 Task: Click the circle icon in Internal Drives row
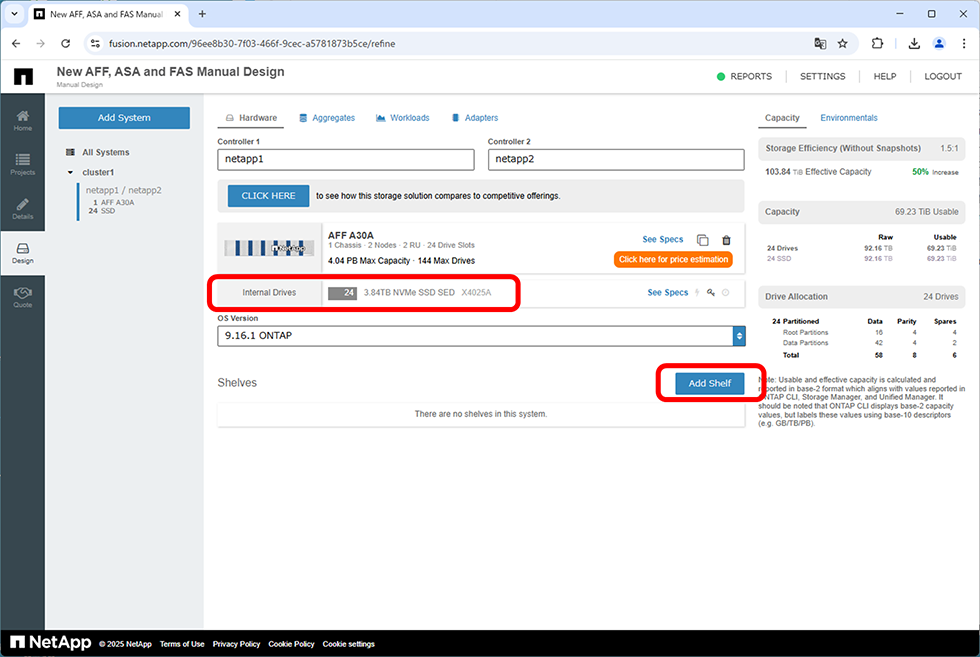coord(726,293)
